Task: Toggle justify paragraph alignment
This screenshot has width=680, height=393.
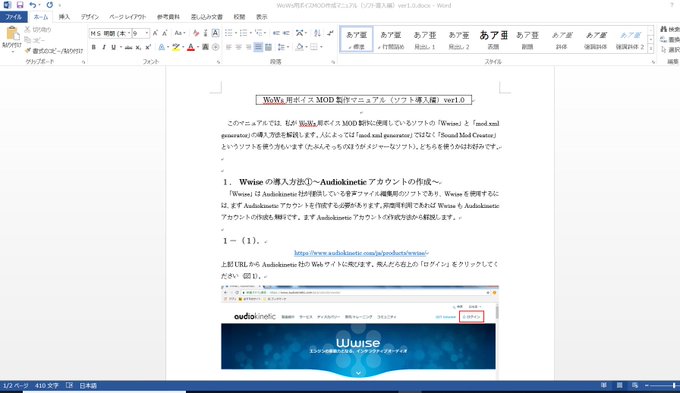Action: coord(258,47)
